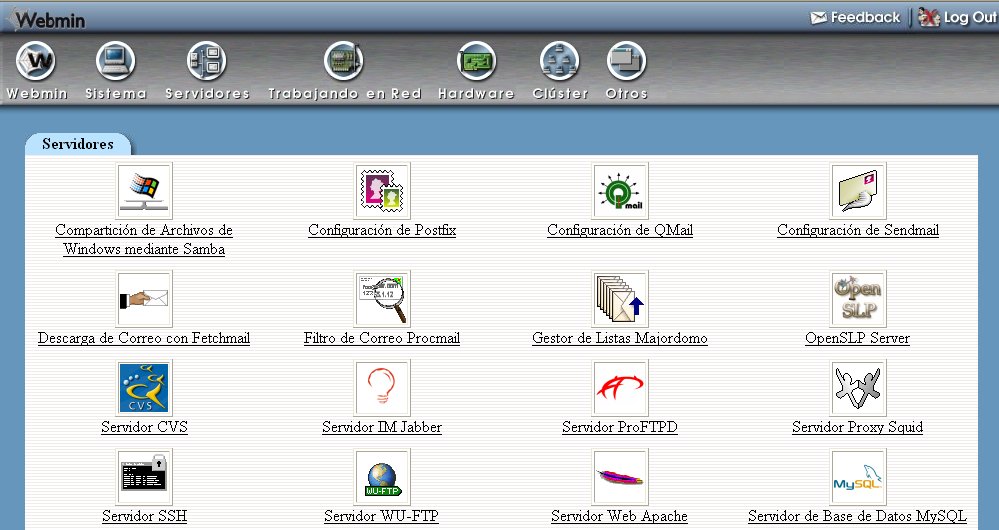Viewport: 999px width, 530px height.
Task: Open the MySQL database server icon
Action: 858,476
